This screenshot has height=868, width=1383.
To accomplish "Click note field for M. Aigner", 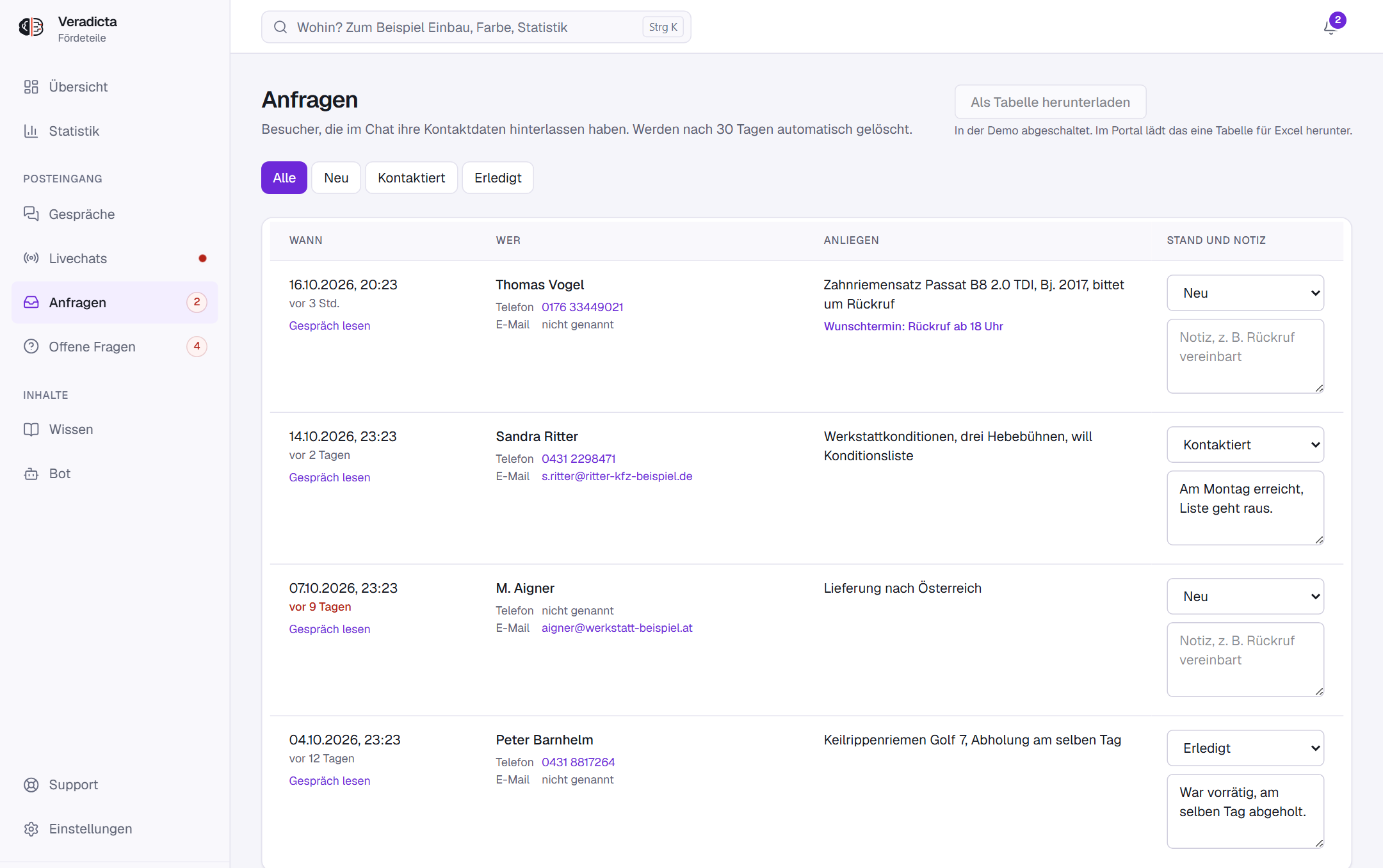I will [x=1245, y=660].
